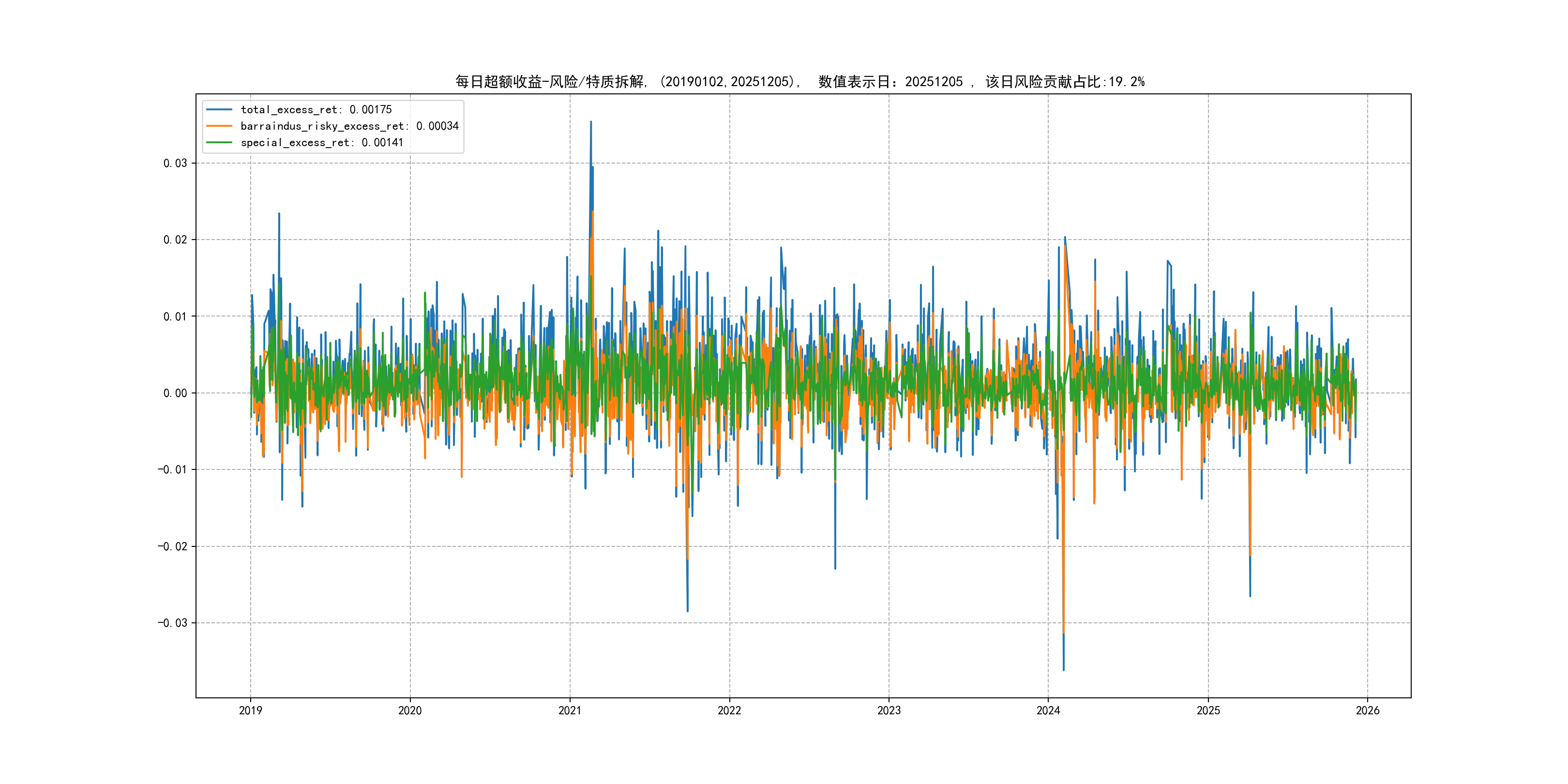Click the 0.03 y-axis tick label
Image resolution: width=1568 pixels, height=784 pixels.
(x=175, y=163)
